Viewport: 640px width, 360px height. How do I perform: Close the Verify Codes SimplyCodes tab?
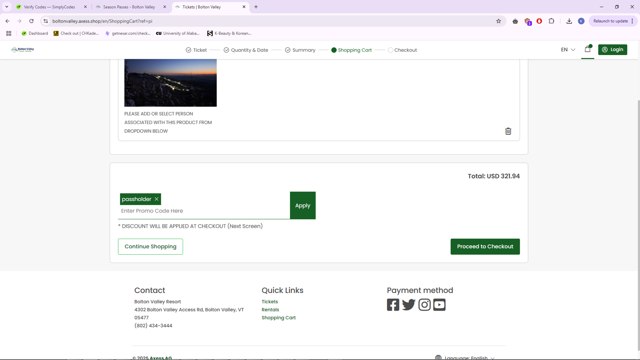click(85, 7)
